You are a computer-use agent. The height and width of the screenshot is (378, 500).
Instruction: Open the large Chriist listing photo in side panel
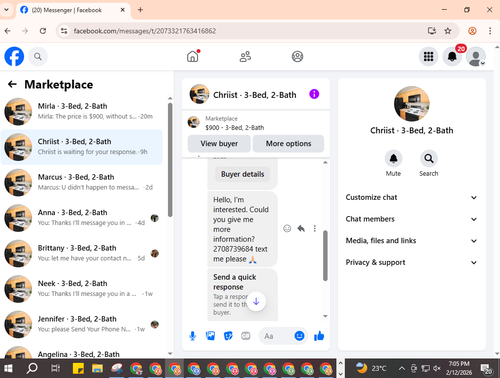pos(412,104)
